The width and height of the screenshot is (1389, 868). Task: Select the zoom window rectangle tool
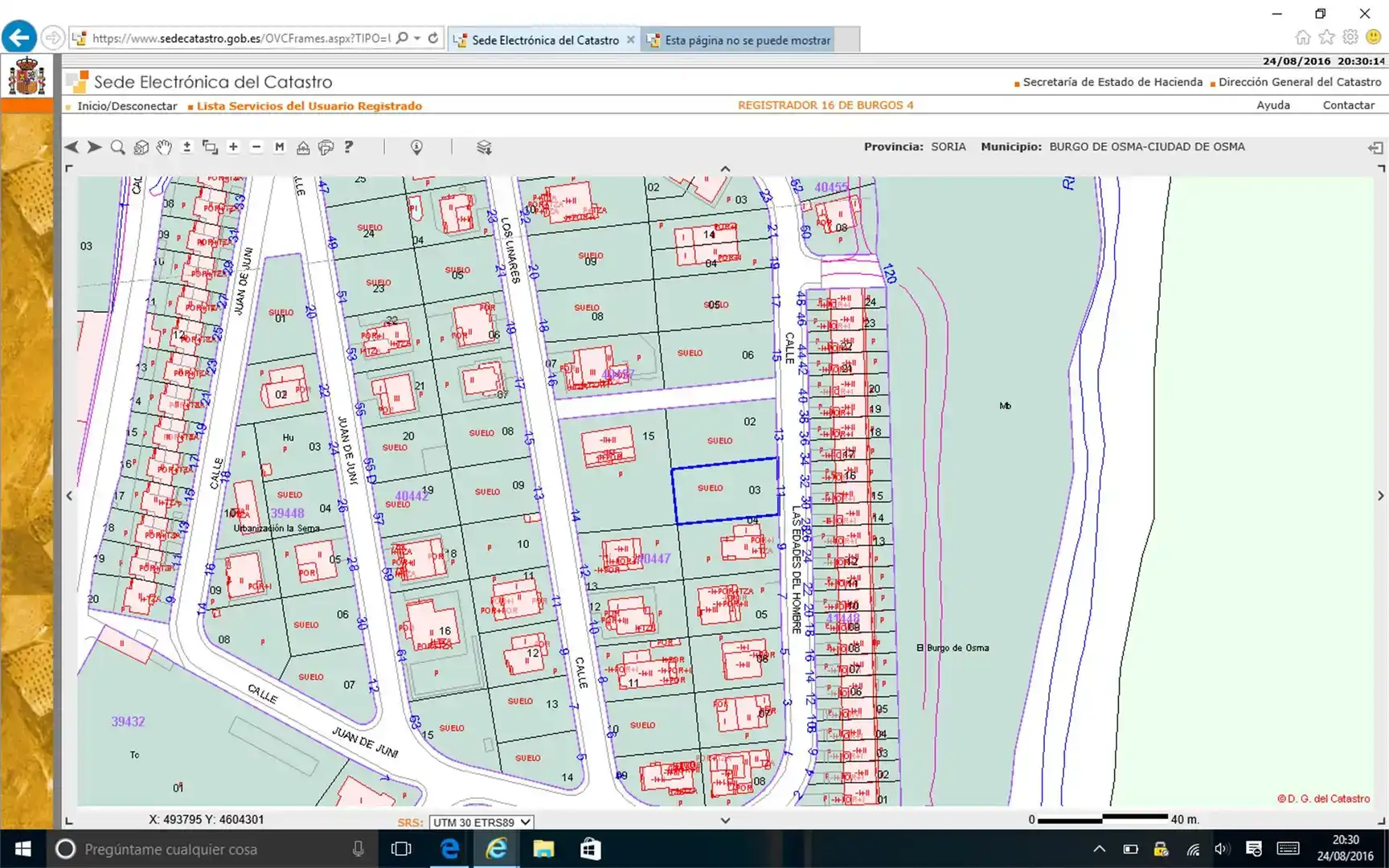pos(210,147)
